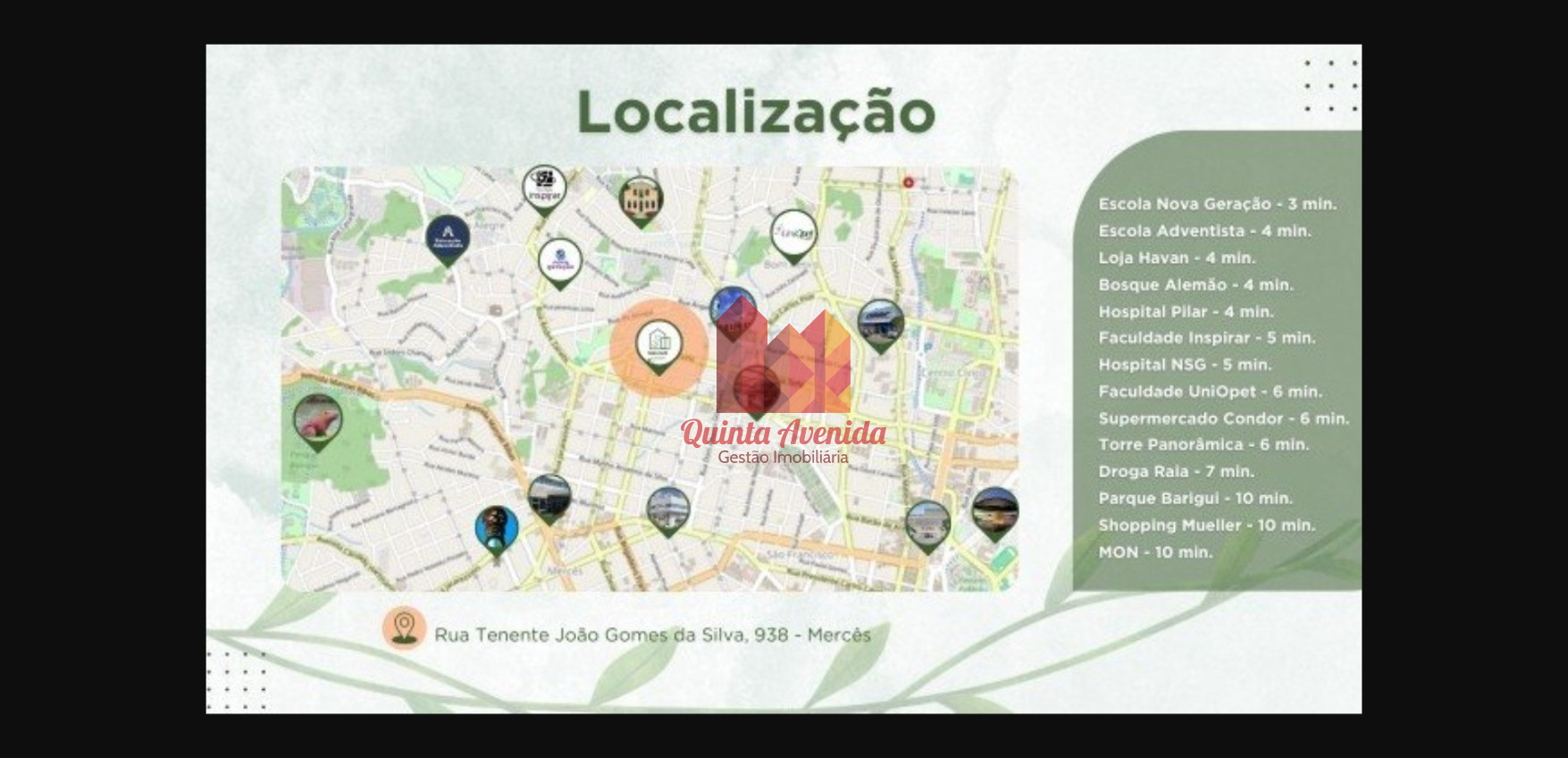1568x758 pixels.
Task: Click the orange location icon beside address
Action: pyautogui.click(x=404, y=627)
